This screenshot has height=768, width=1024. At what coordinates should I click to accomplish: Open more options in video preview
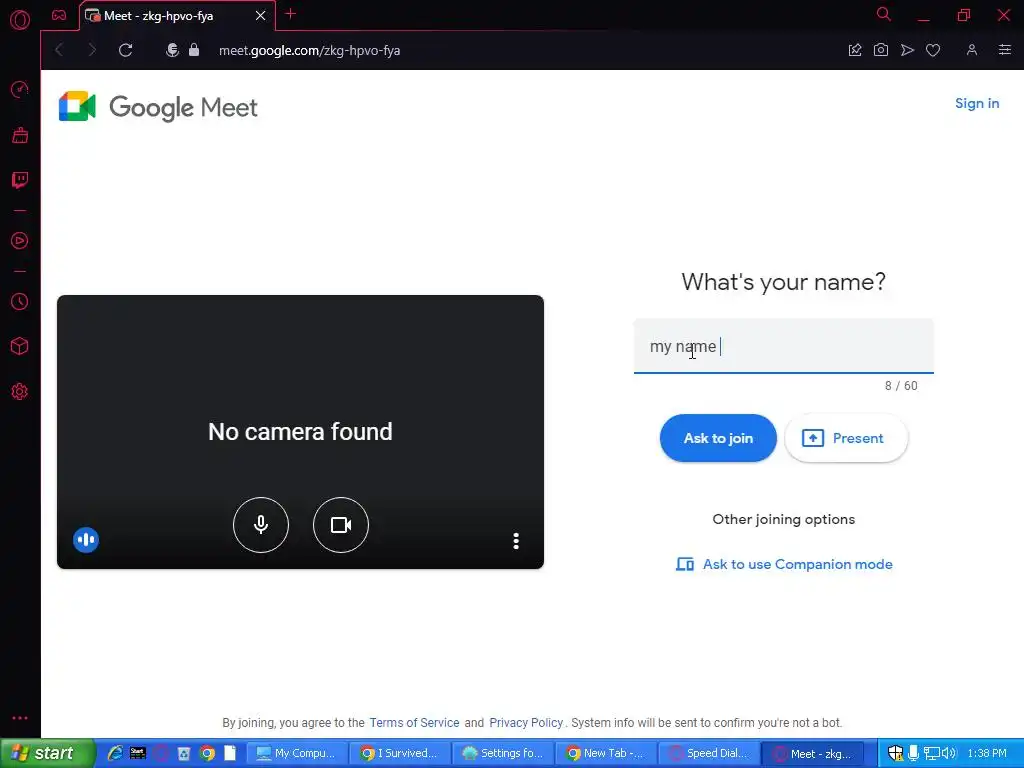516,541
